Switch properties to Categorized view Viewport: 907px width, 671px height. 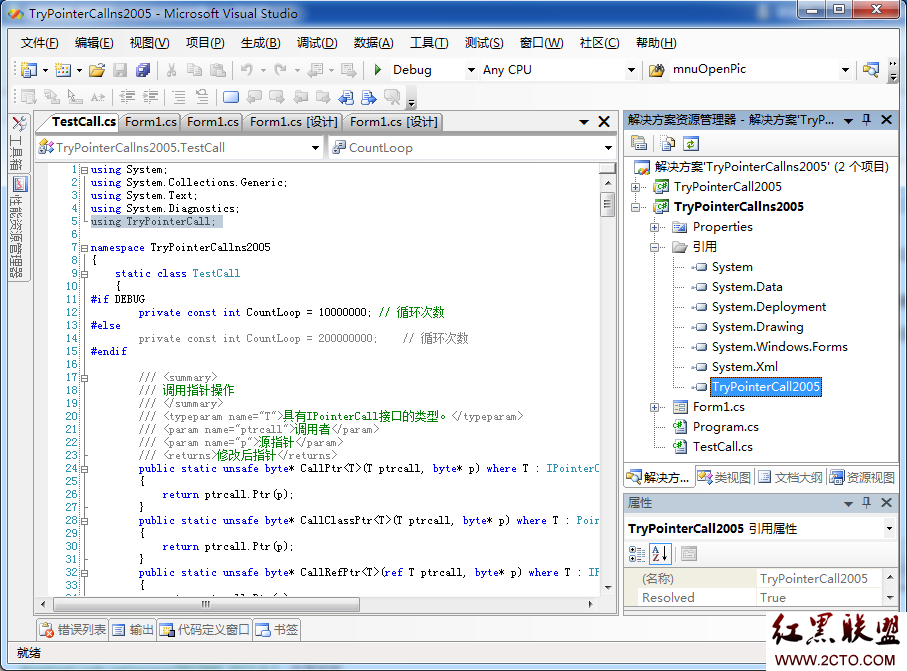pyautogui.click(x=637, y=554)
